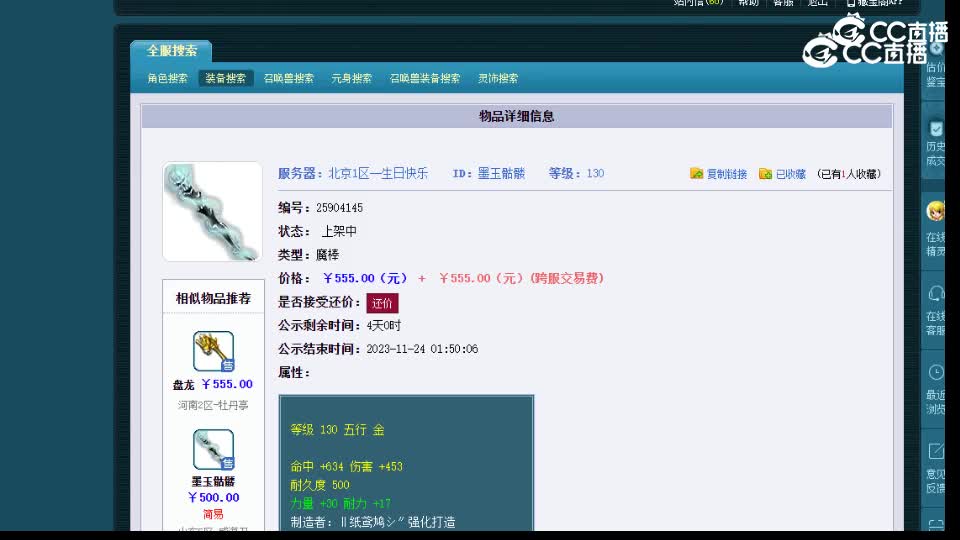Click the 估价鉴宝 sidebar label
The height and width of the screenshot is (540, 960).
(x=936, y=74)
